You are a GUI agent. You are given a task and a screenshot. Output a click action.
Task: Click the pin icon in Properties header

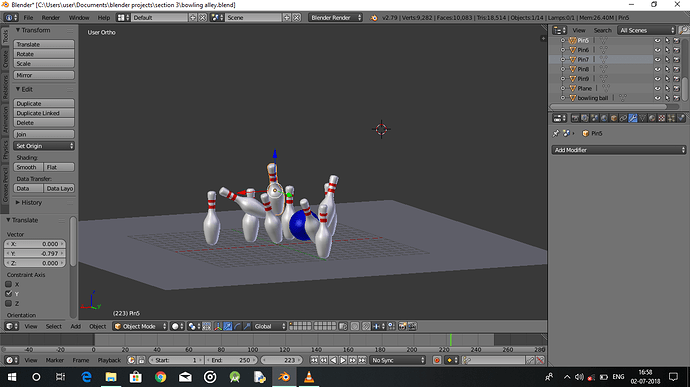pos(556,133)
